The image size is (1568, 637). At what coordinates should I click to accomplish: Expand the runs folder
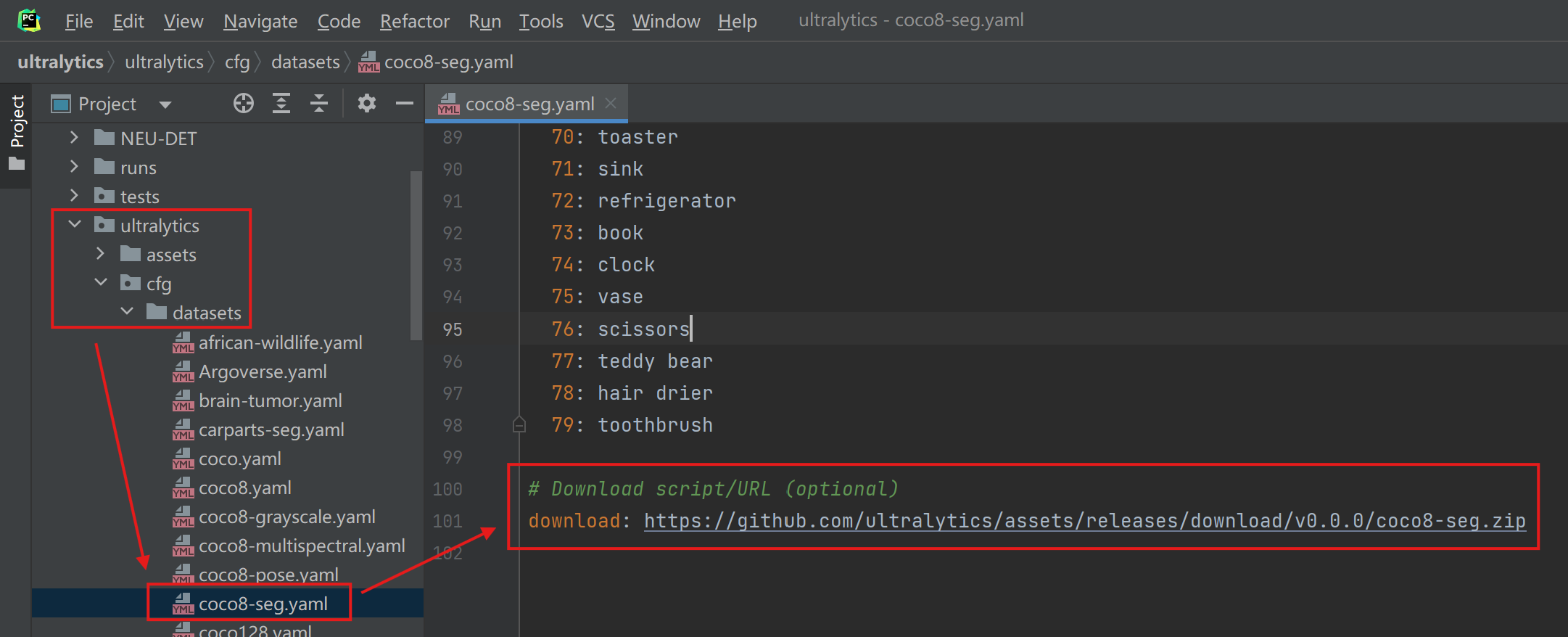pos(74,167)
